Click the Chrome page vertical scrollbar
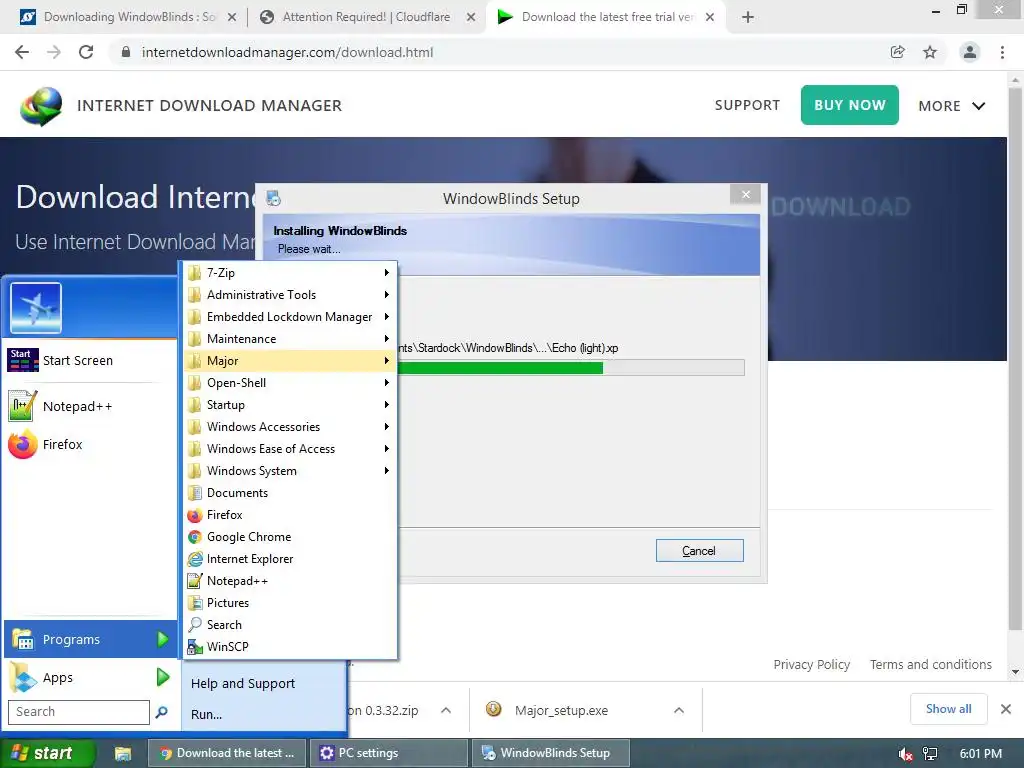Viewport: 1024px width, 768px height. 1015,359
